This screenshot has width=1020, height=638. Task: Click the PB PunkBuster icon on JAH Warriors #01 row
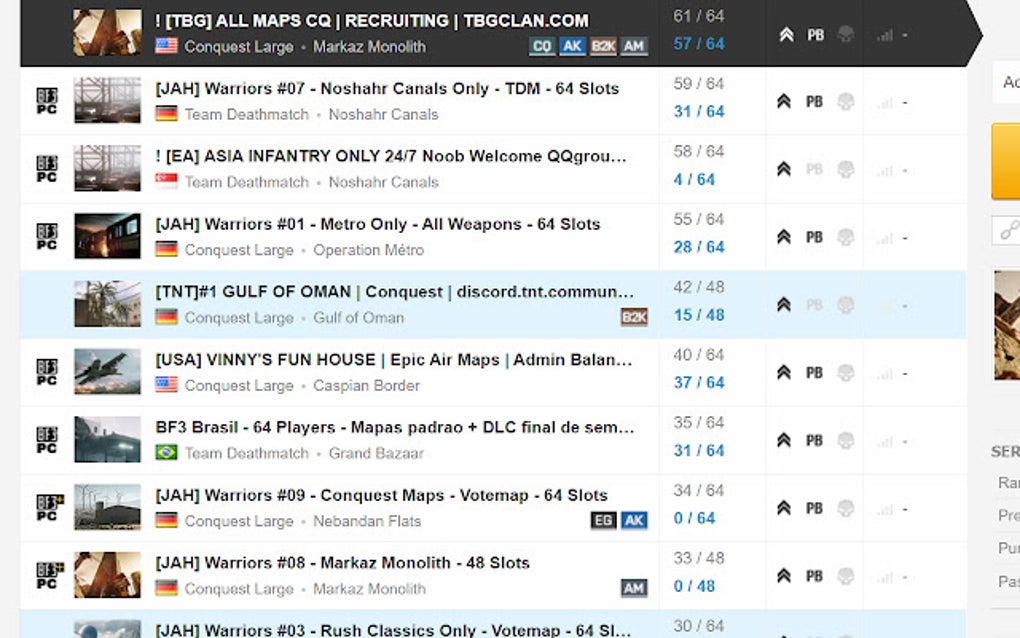point(814,236)
